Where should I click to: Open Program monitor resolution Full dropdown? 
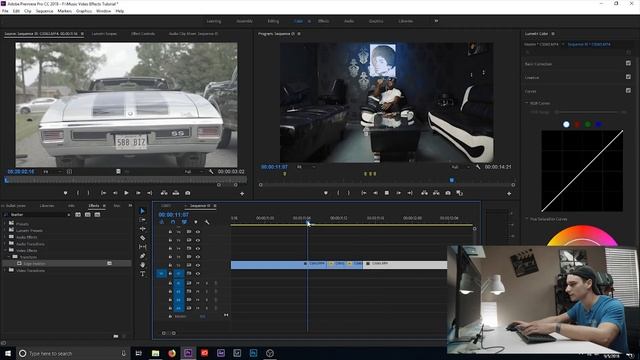point(460,167)
